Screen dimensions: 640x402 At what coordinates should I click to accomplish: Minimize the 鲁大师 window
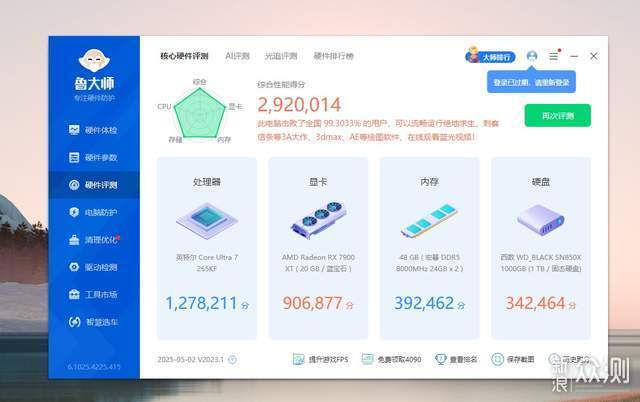click(x=574, y=56)
